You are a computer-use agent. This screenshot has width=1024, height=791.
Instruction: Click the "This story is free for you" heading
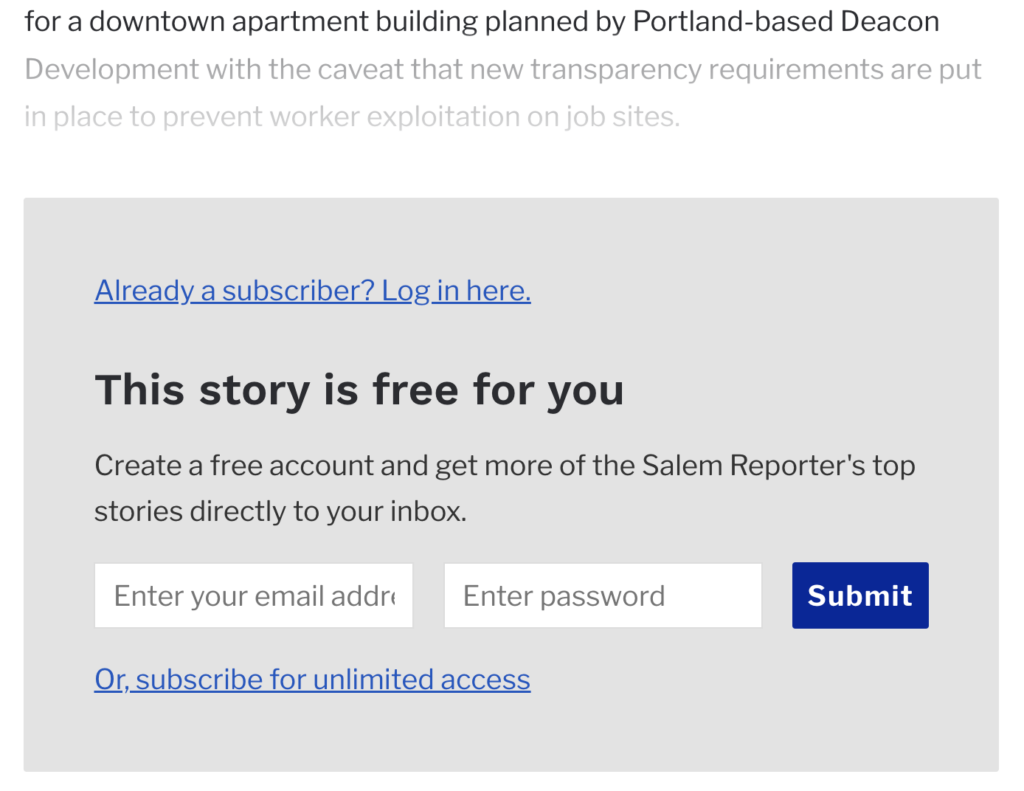[359, 390]
